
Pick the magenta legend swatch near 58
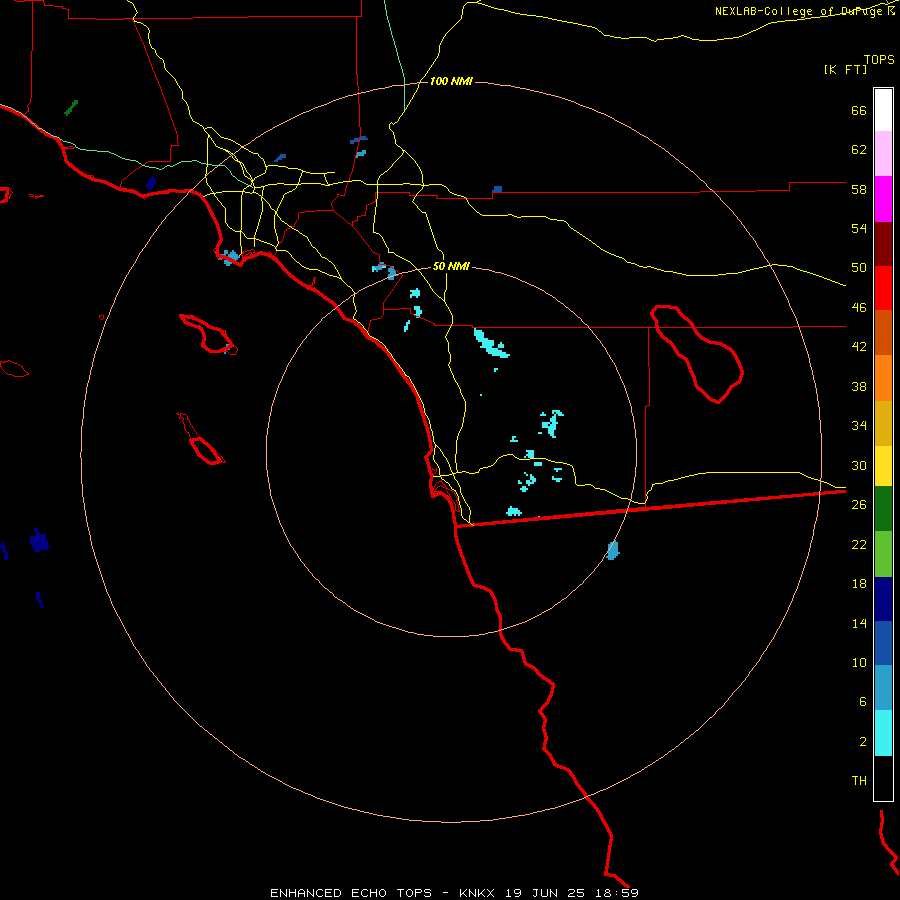tap(883, 199)
